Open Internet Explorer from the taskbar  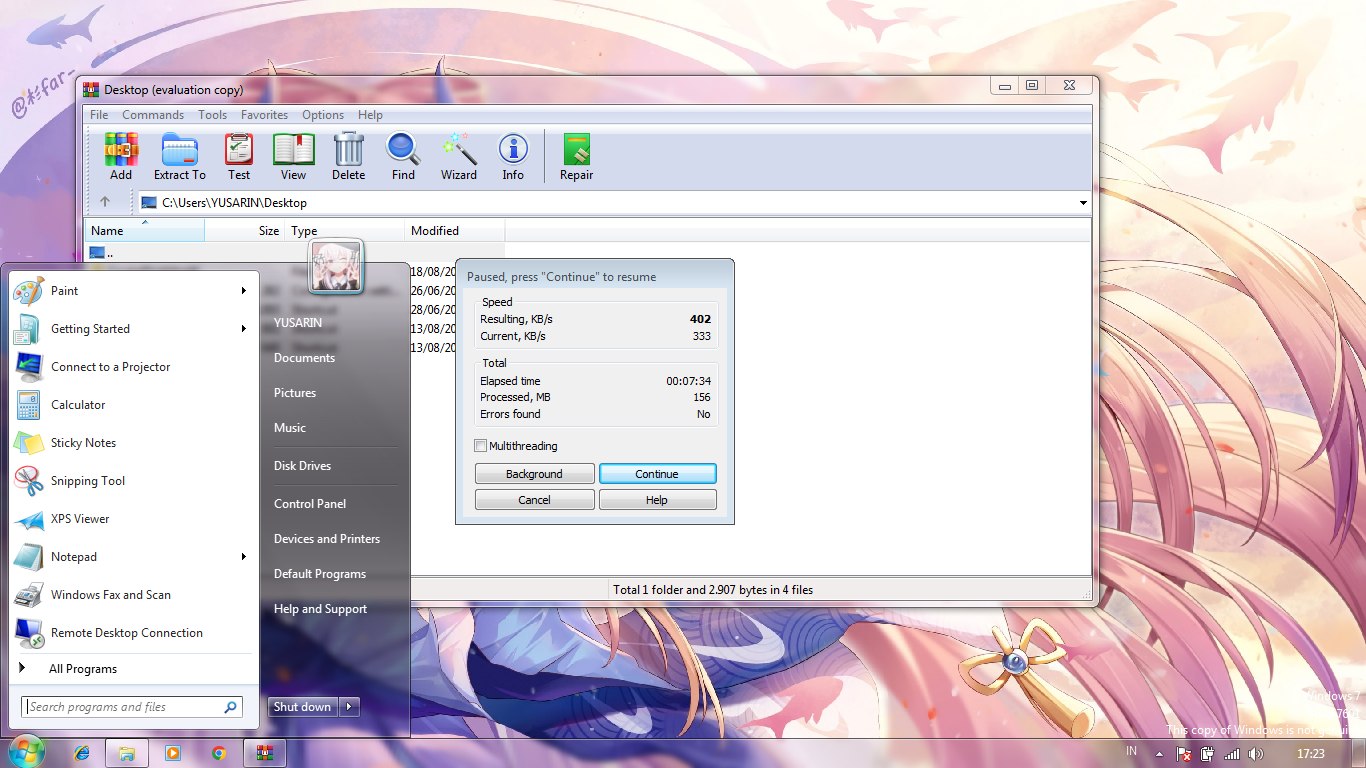(x=81, y=753)
